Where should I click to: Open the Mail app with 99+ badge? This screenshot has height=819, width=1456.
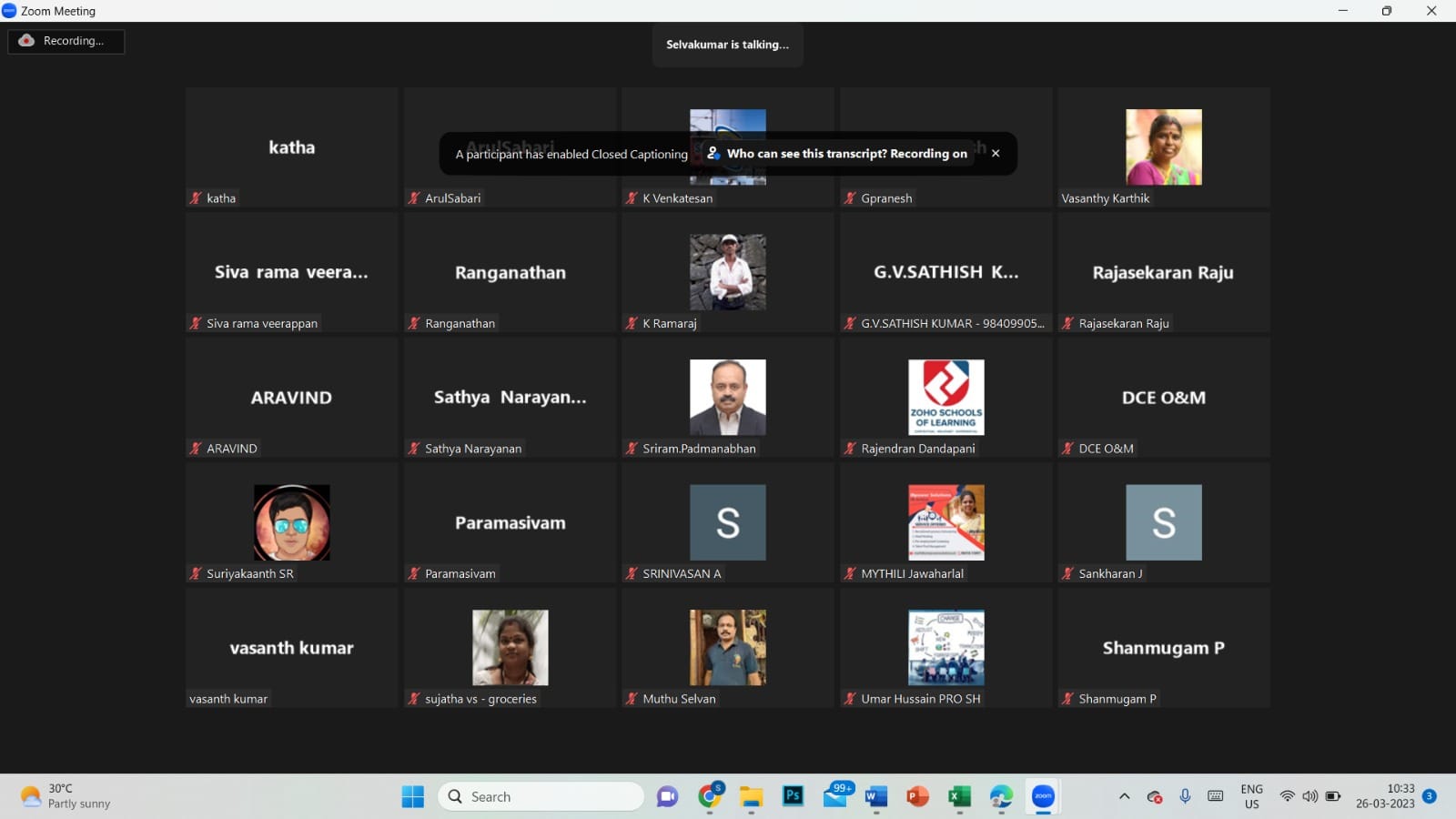pyautogui.click(x=835, y=796)
